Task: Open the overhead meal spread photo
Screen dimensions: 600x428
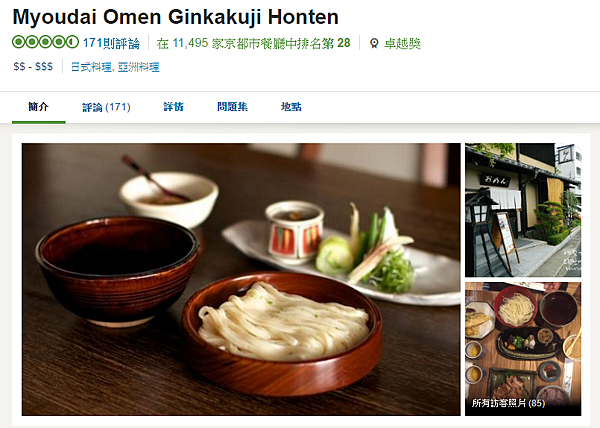Action: [523, 349]
